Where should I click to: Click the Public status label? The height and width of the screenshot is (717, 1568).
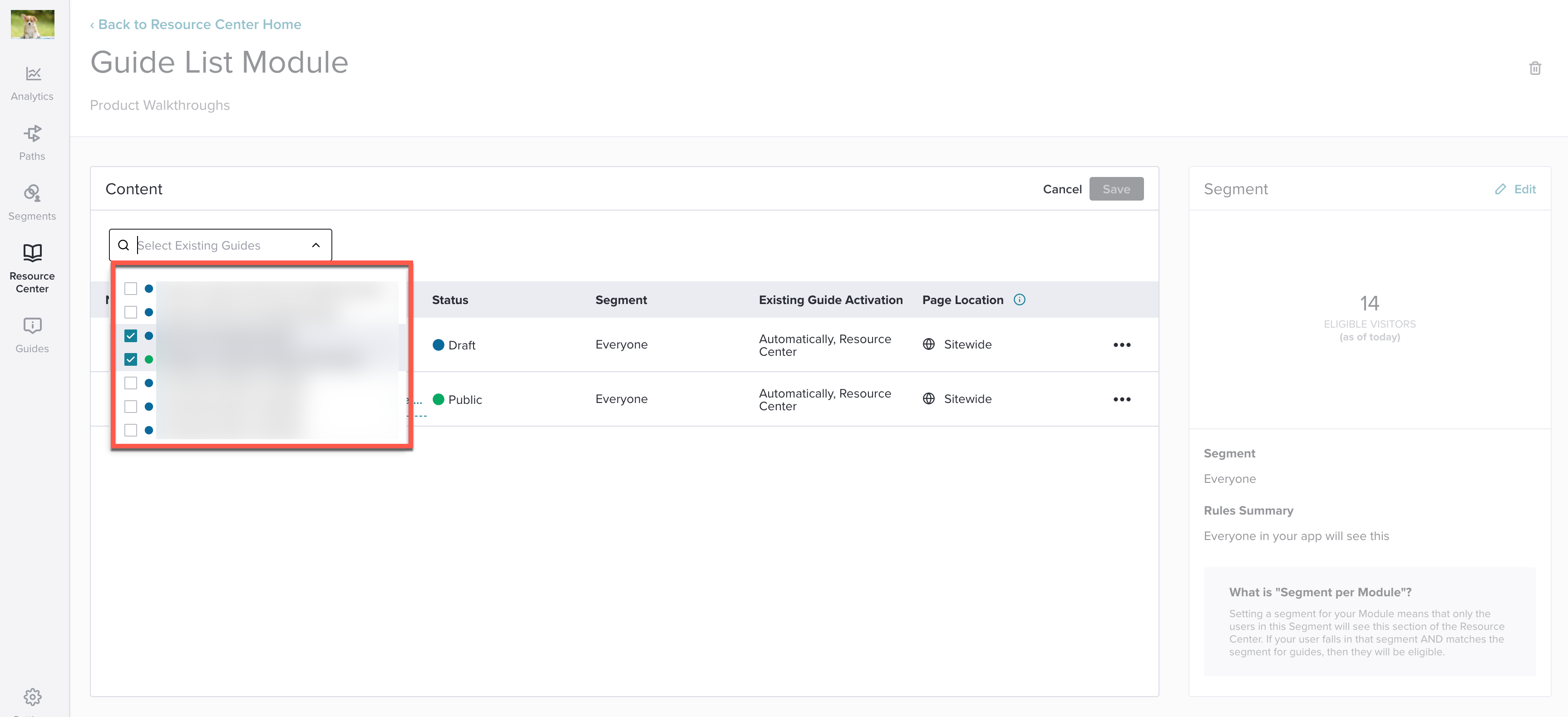pos(464,399)
